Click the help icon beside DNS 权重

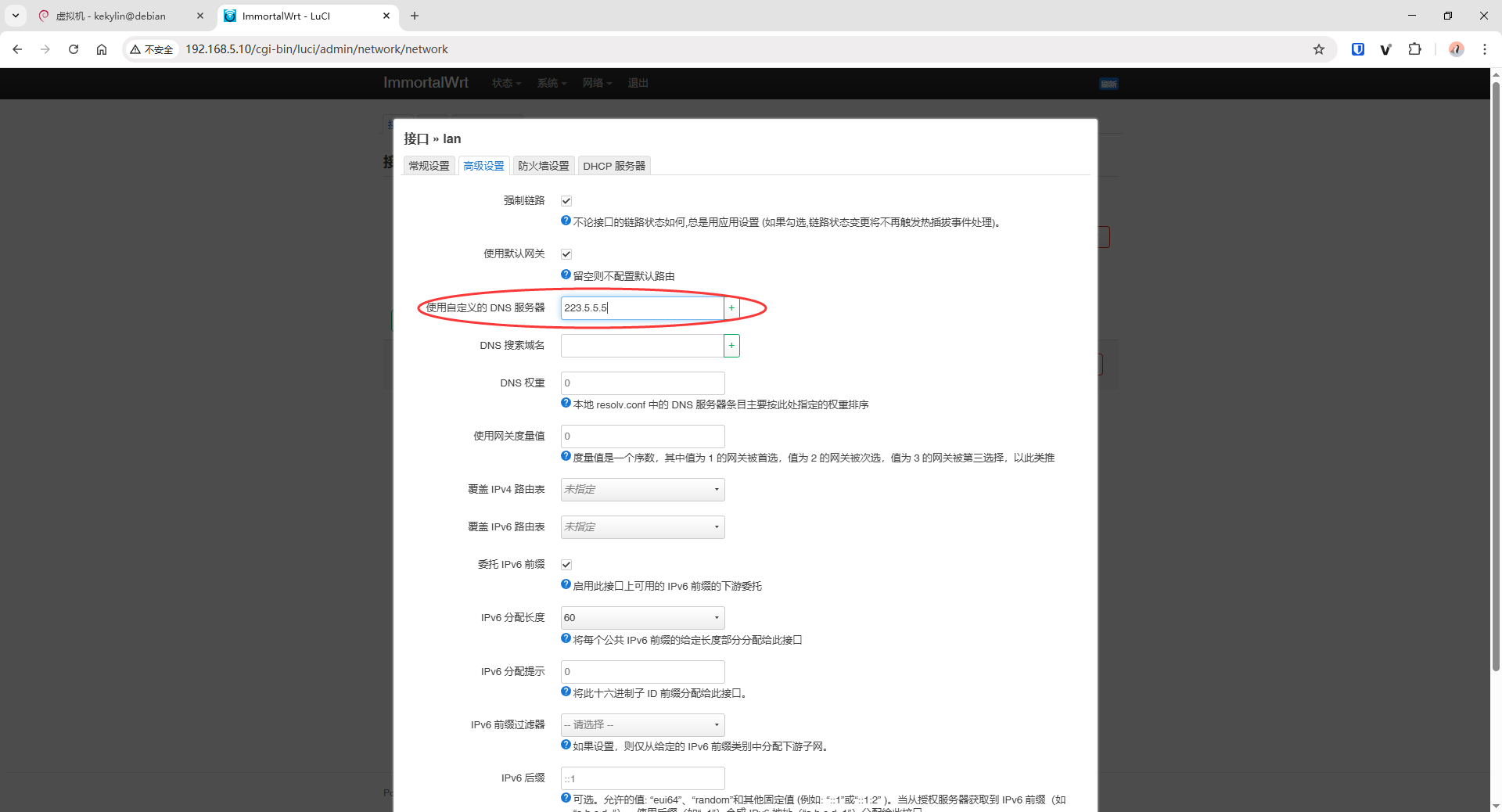[565, 403]
